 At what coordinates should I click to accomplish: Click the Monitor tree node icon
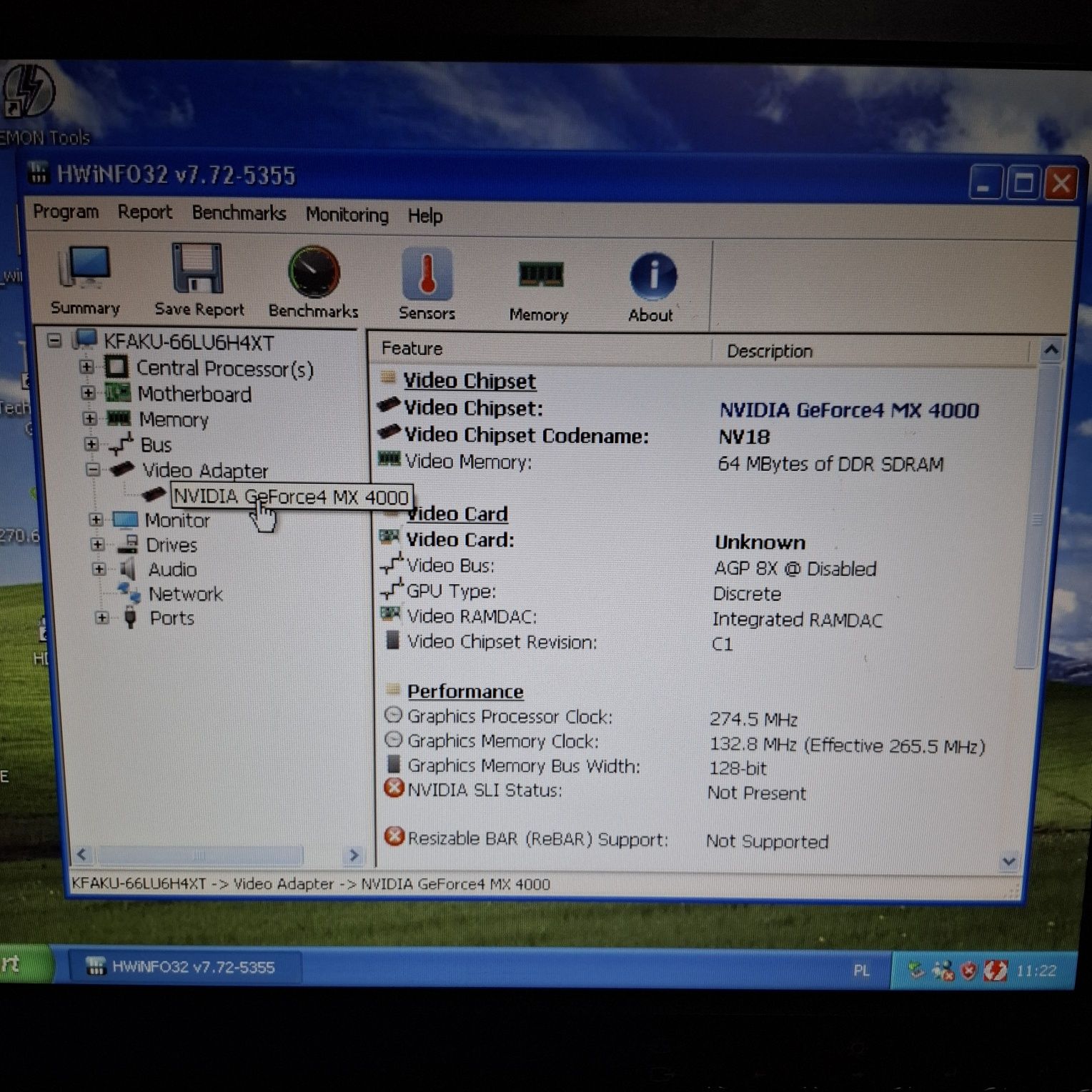tap(125, 520)
